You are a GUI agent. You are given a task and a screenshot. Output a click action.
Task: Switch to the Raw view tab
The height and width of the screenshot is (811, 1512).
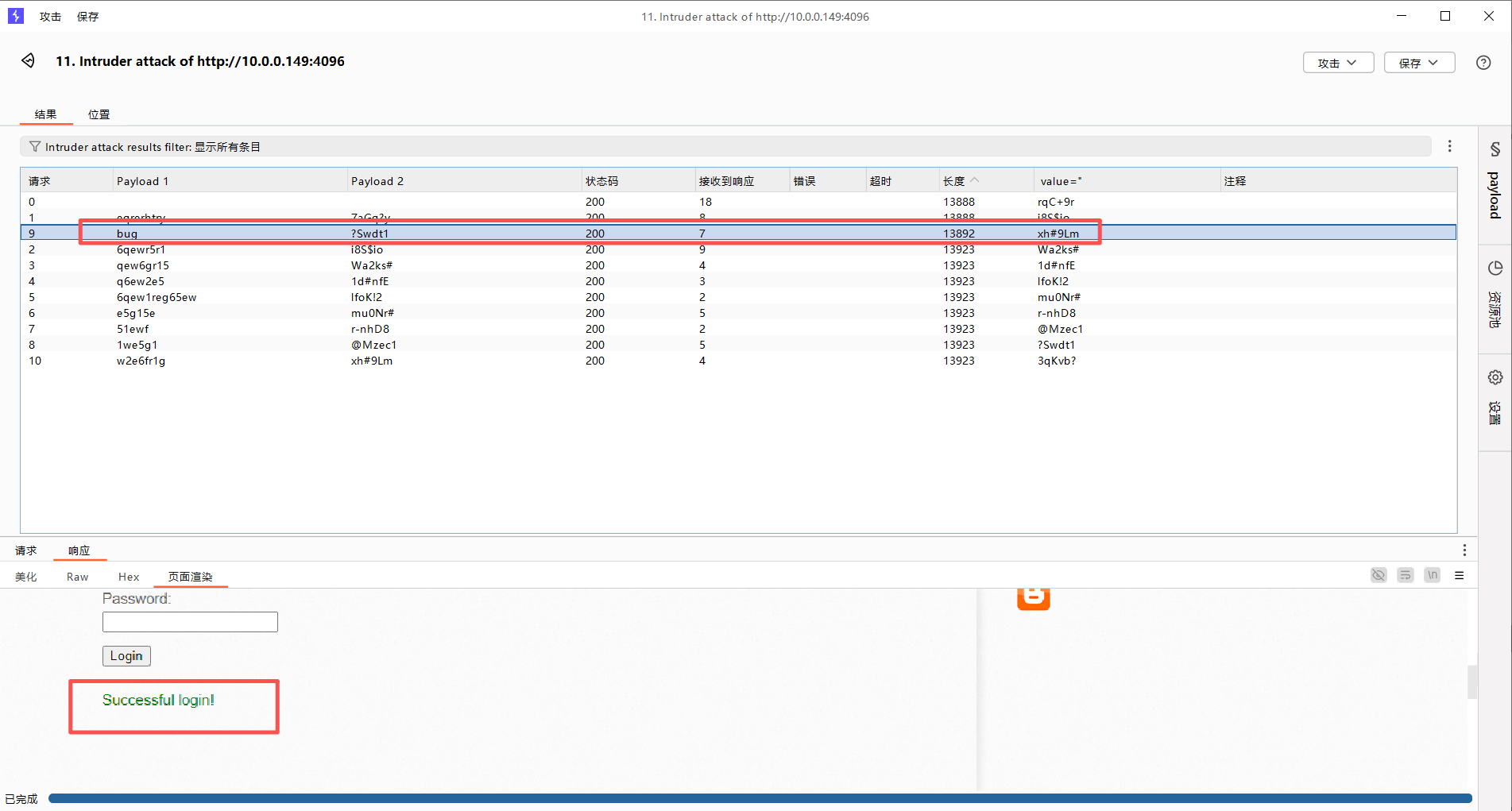(77, 577)
